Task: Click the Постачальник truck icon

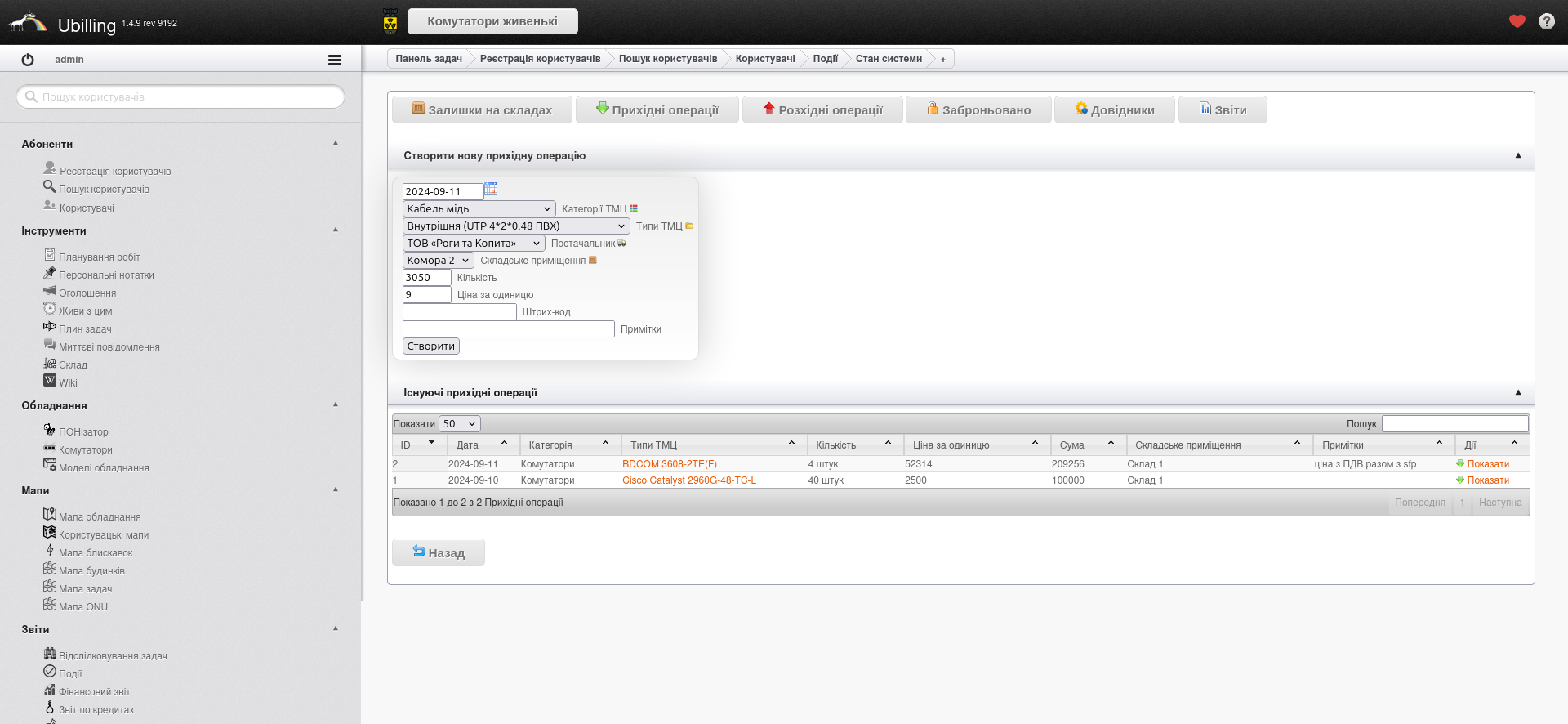Action: pyautogui.click(x=621, y=244)
